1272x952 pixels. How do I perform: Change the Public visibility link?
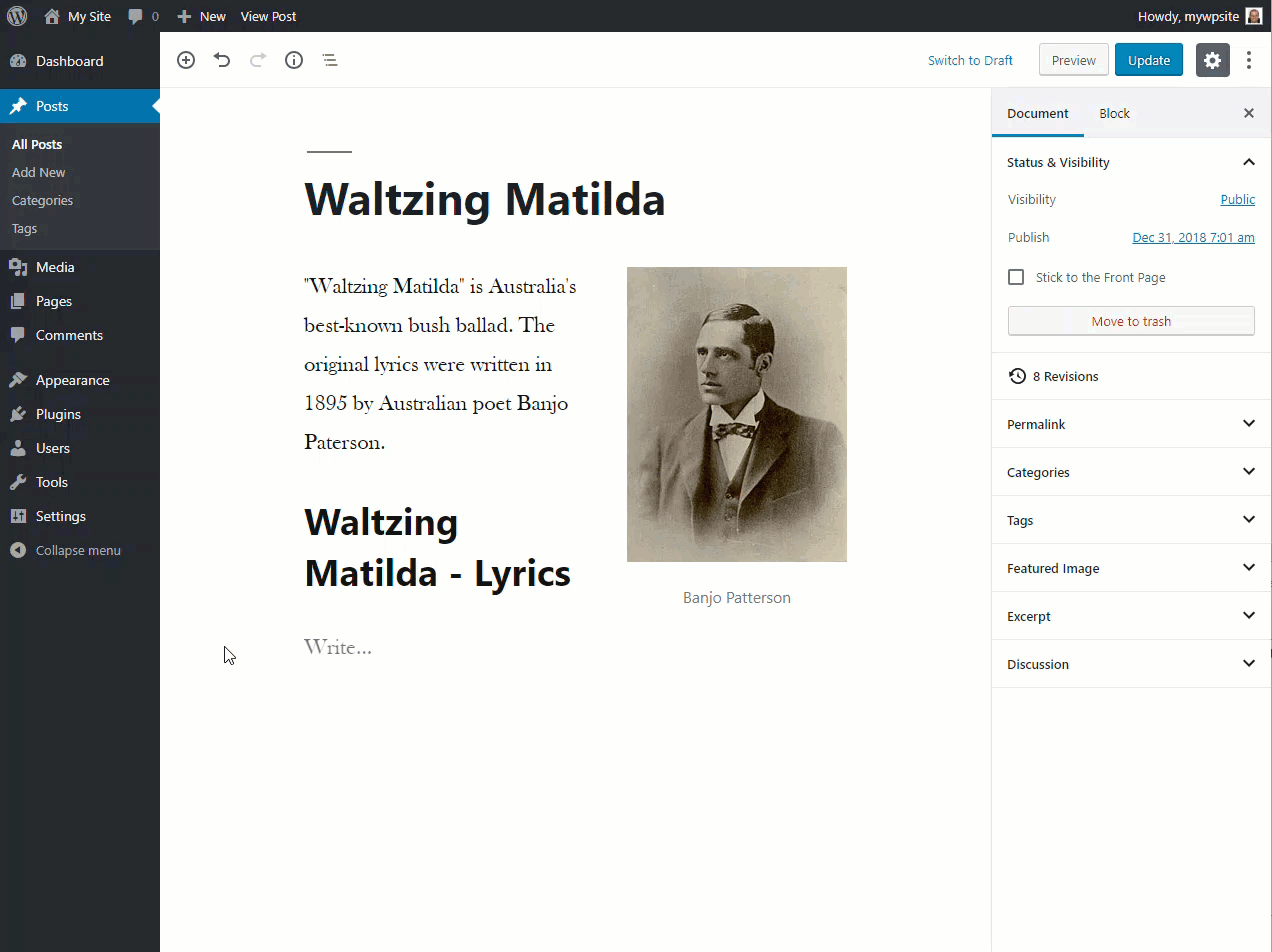pyautogui.click(x=1238, y=199)
